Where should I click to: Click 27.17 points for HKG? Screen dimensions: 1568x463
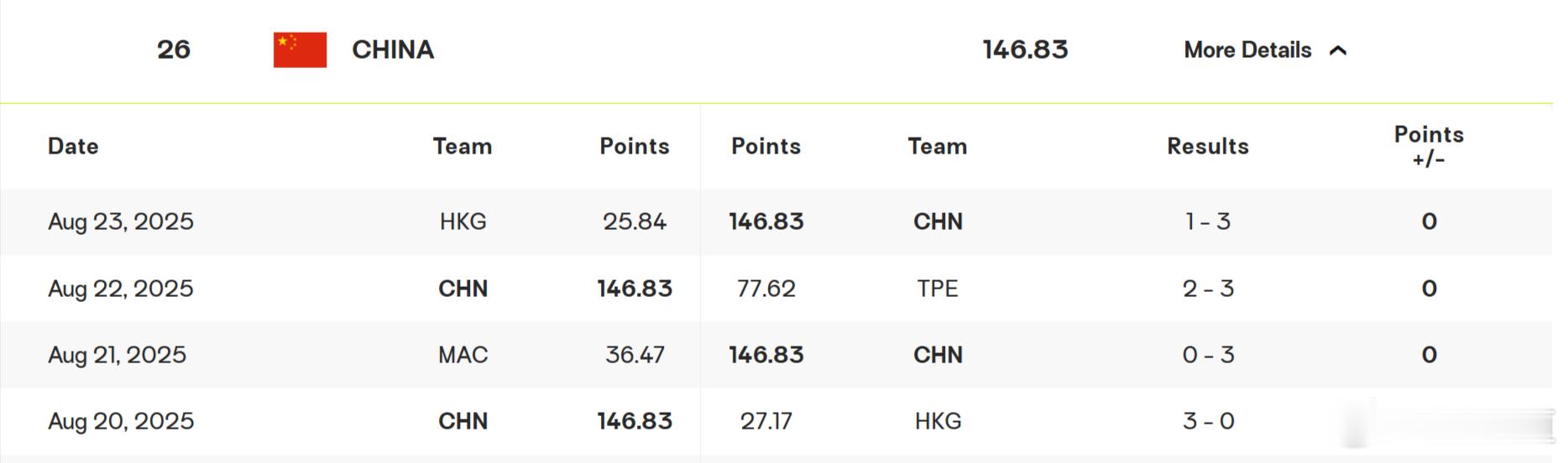(x=766, y=421)
